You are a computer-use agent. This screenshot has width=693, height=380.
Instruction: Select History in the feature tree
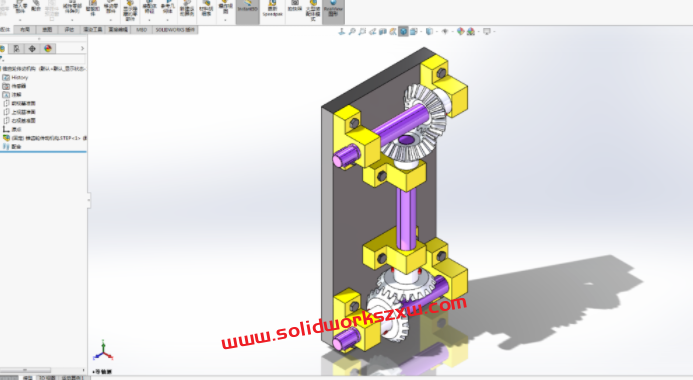click(x=15, y=77)
